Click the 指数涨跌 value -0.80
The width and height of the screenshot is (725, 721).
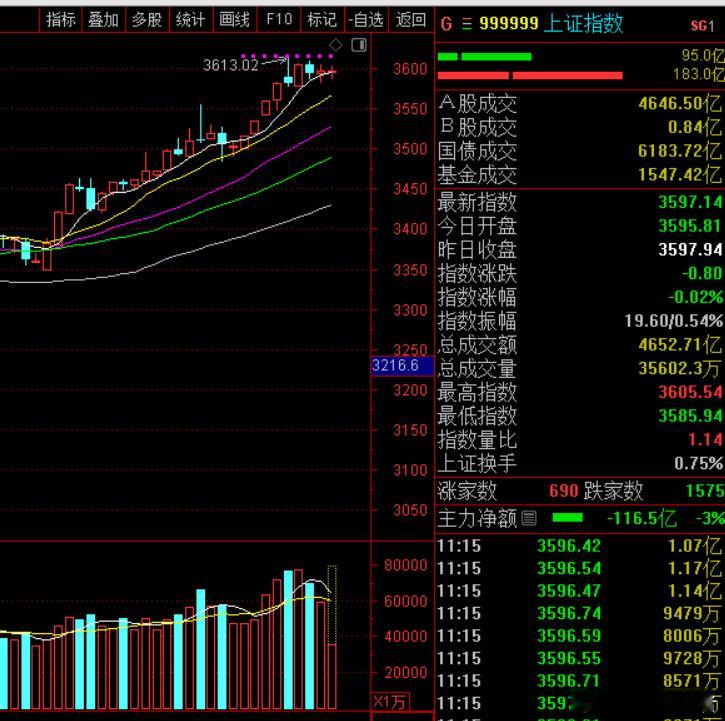point(702,273)
